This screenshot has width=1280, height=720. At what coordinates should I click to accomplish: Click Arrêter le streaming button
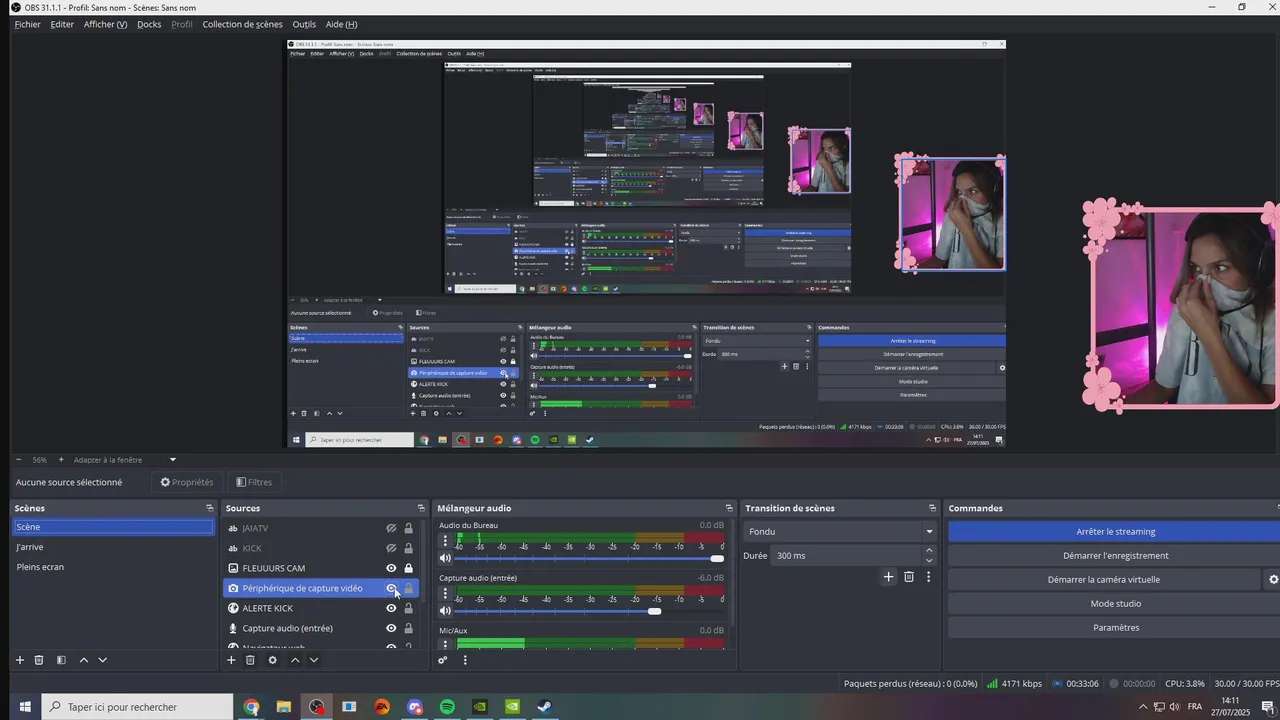(1115, 531)
